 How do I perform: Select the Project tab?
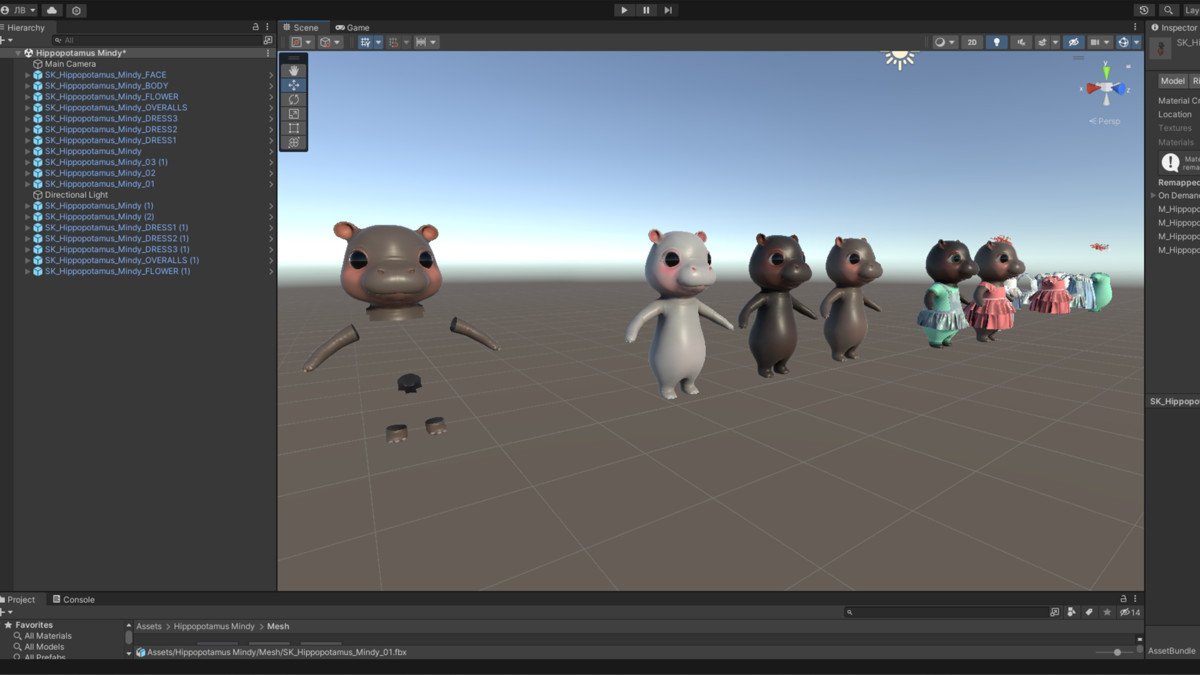[19, 599]
